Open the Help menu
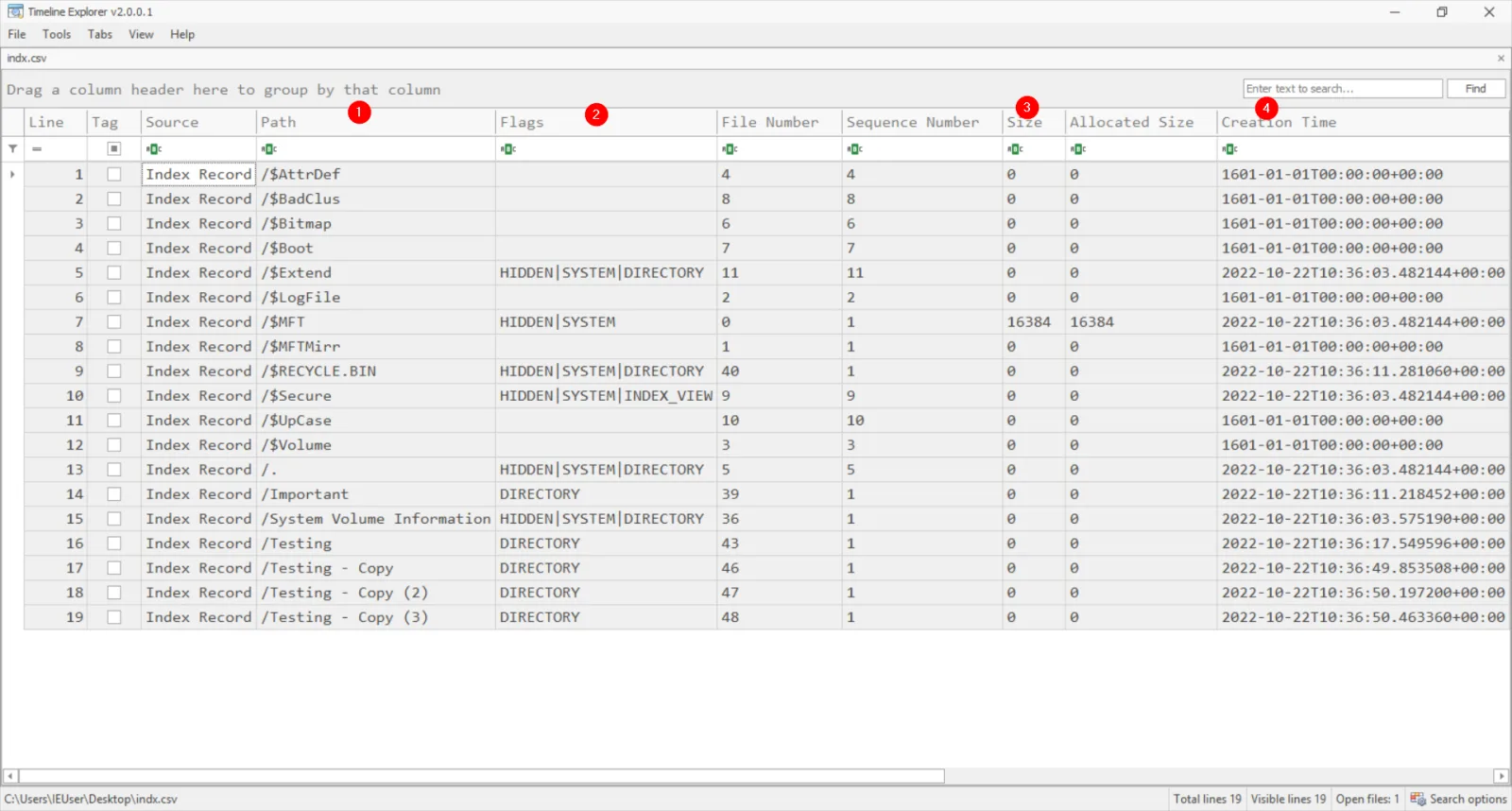This screenshot has width=1512, height=811. [x=182, y=34]
